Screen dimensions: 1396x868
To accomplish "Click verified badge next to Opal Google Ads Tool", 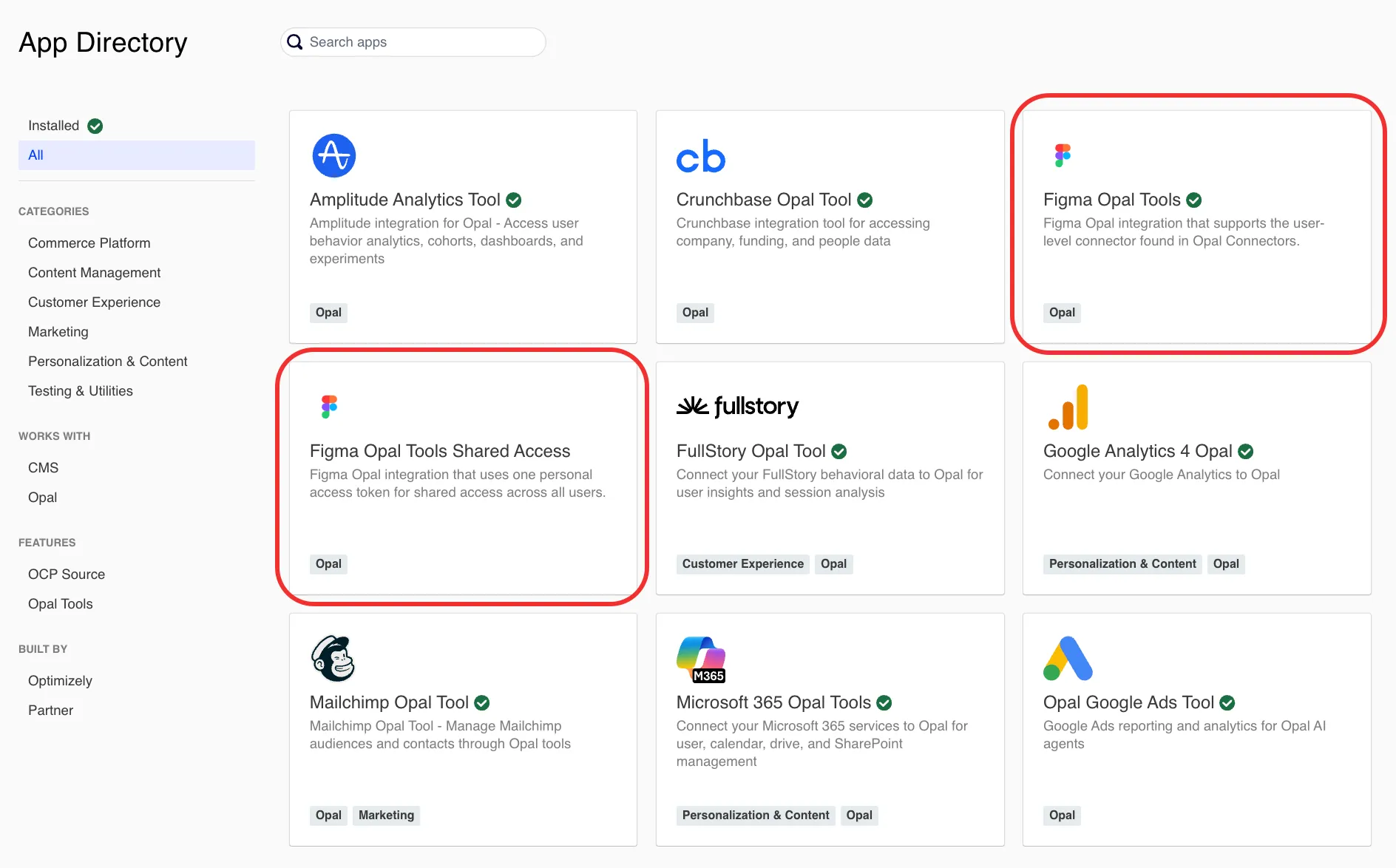I will tap(1227, 702).
